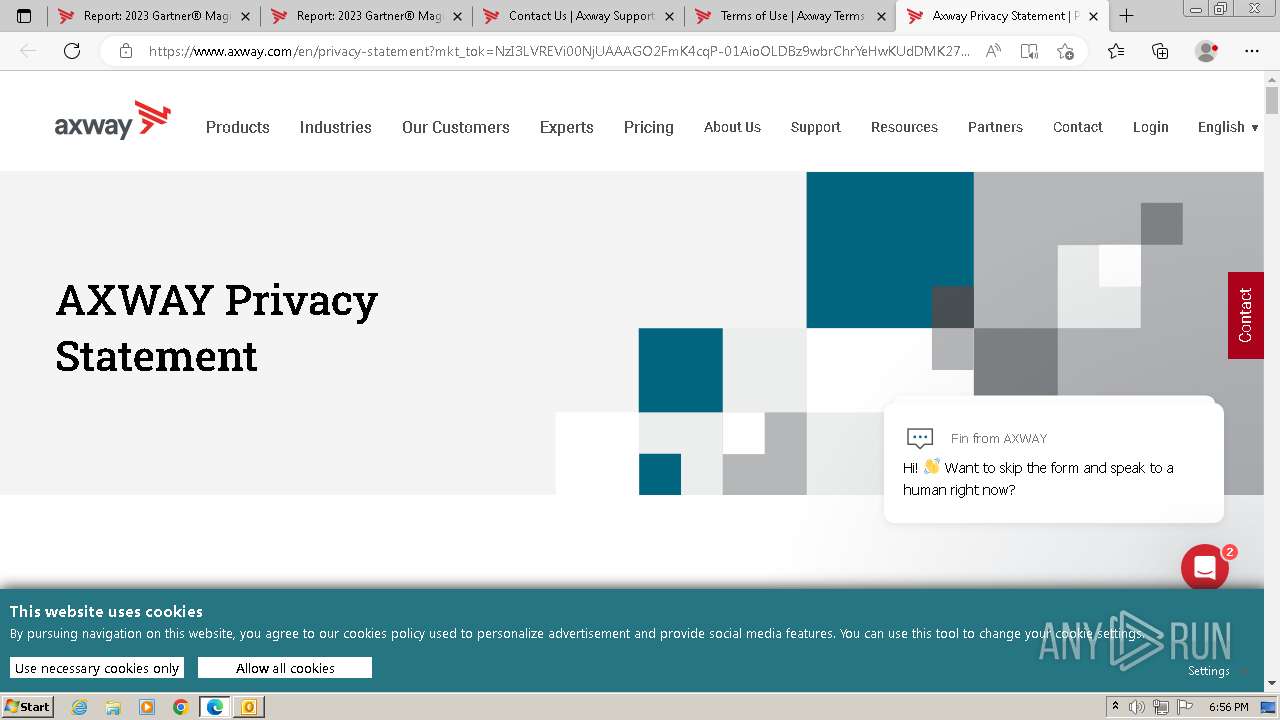
Task: Close the Contact Us tab
Action: click(669, 16)
